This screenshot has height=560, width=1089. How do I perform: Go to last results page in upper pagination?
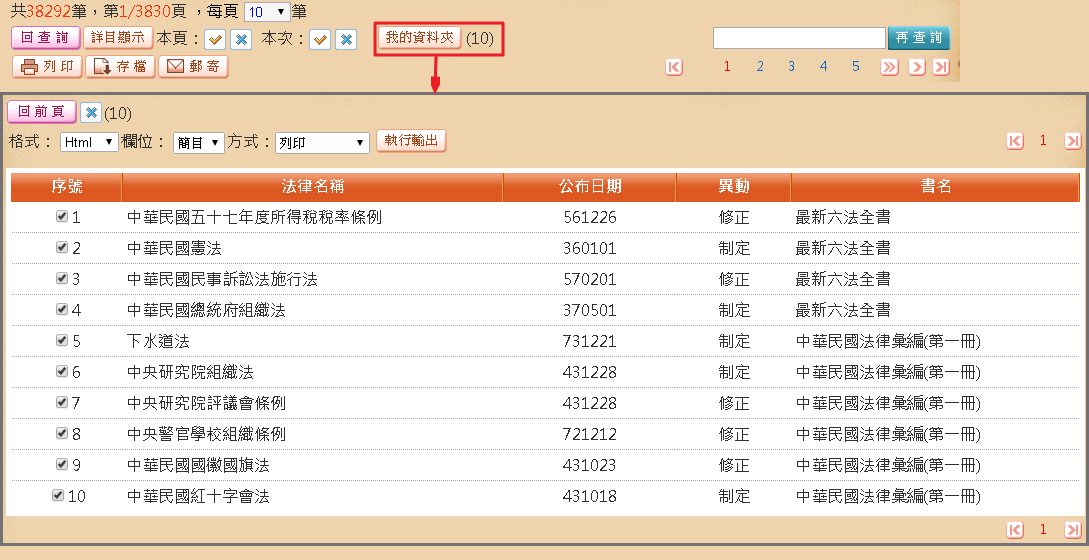pos(940,67)
